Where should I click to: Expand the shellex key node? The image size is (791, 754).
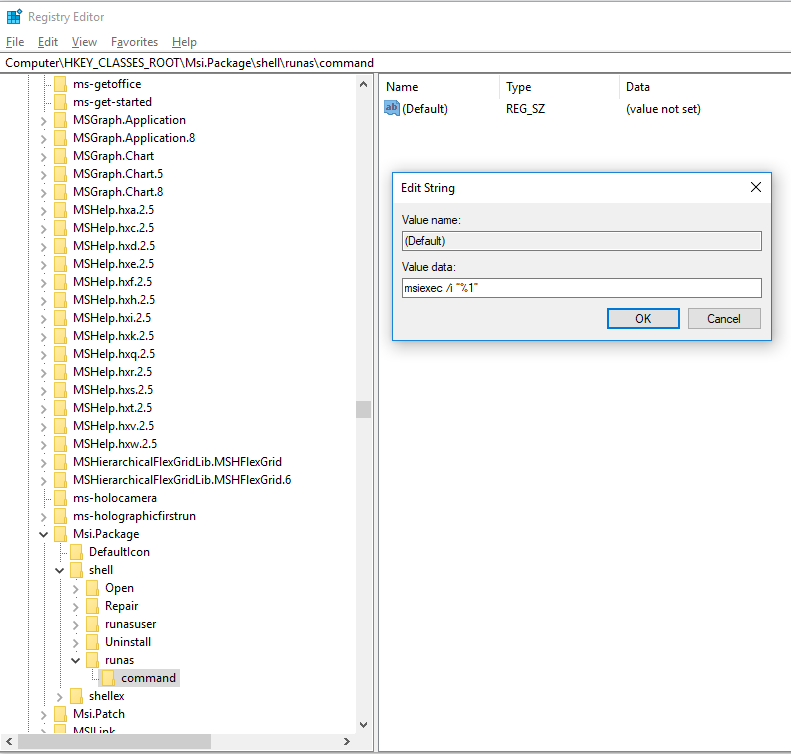tap(59, 696)
